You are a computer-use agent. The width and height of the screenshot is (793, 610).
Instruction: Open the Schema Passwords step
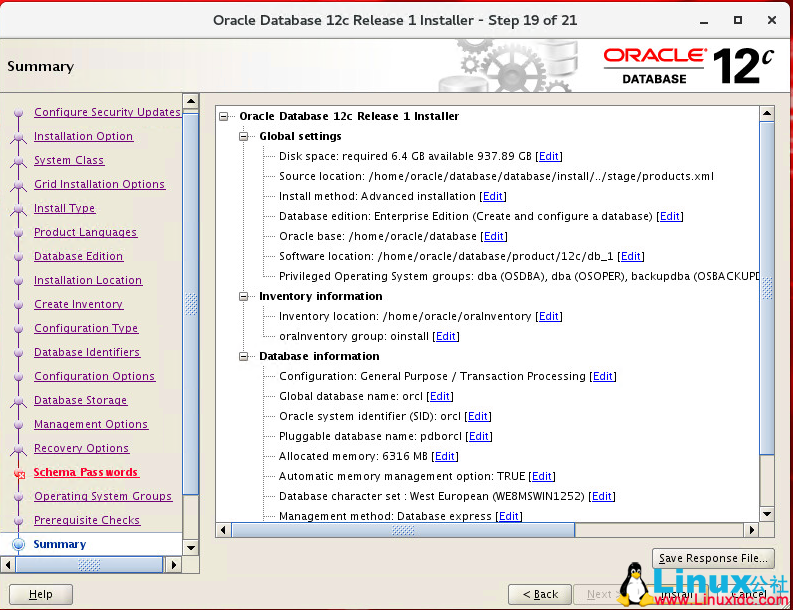pyautogui.click(x=85, y=472)
